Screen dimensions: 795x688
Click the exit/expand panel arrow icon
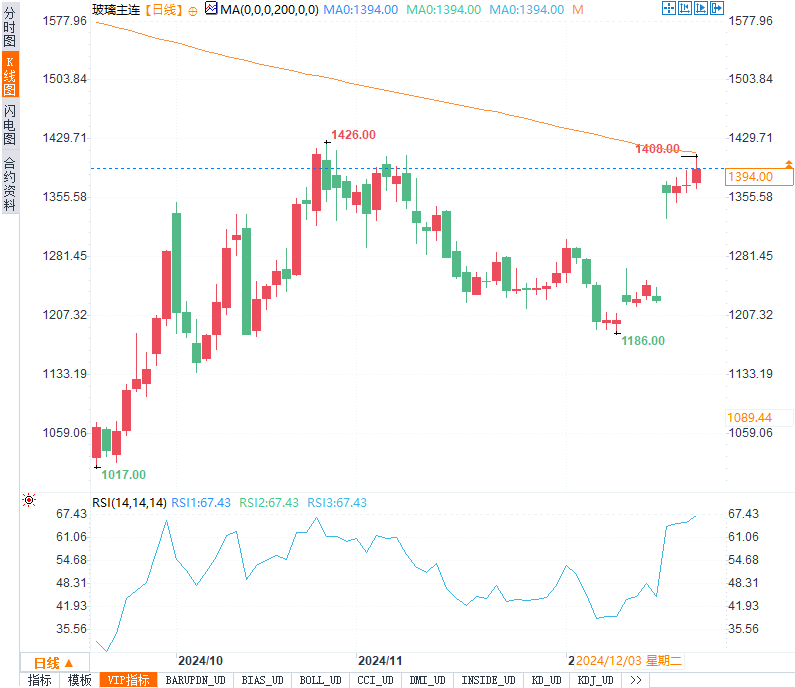(717, 8)
